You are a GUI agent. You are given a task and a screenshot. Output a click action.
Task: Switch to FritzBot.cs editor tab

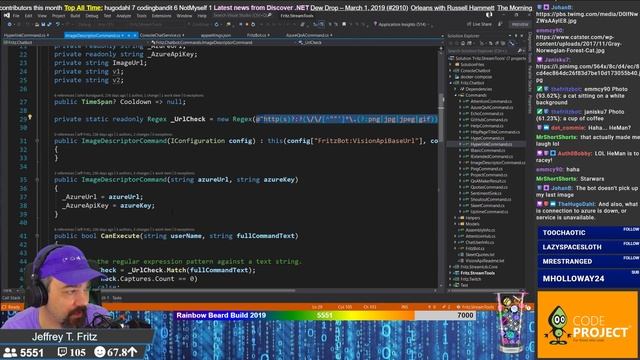tap(257, 36)
